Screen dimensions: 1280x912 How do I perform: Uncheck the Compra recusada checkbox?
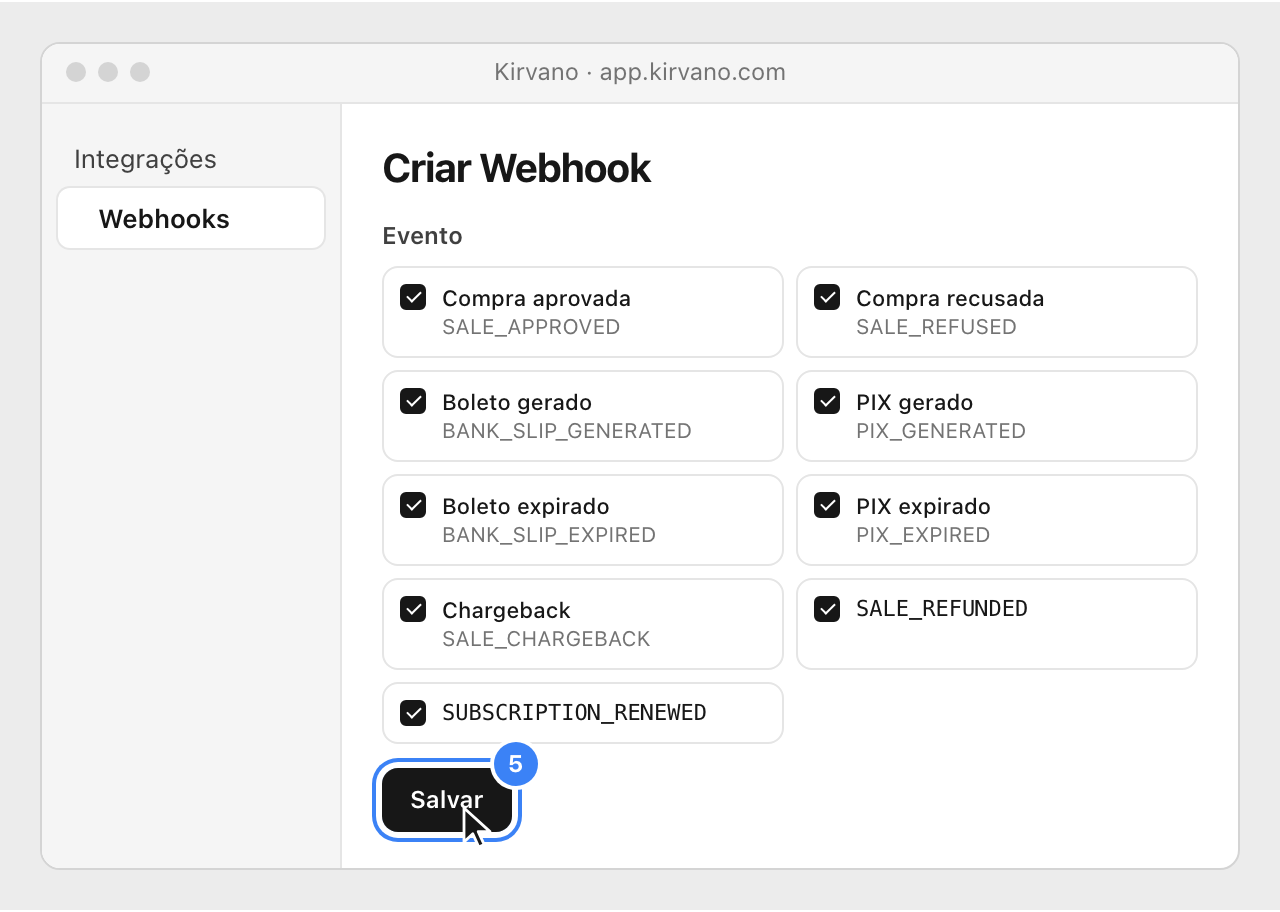coord(827,297)
